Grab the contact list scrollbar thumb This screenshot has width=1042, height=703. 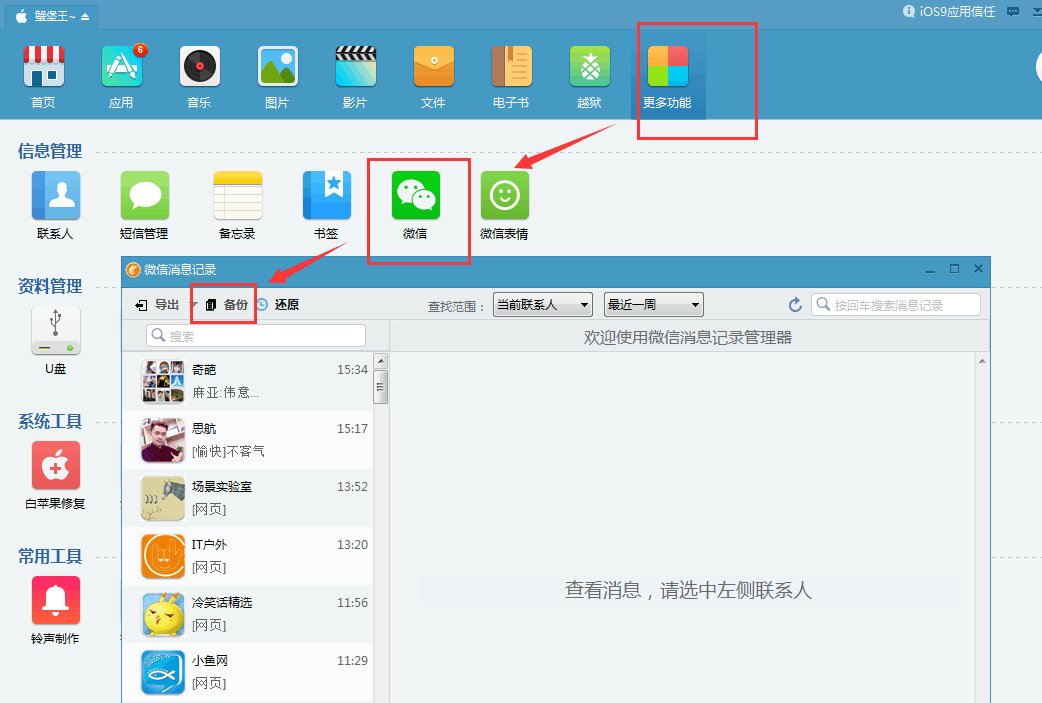(381, 387)
